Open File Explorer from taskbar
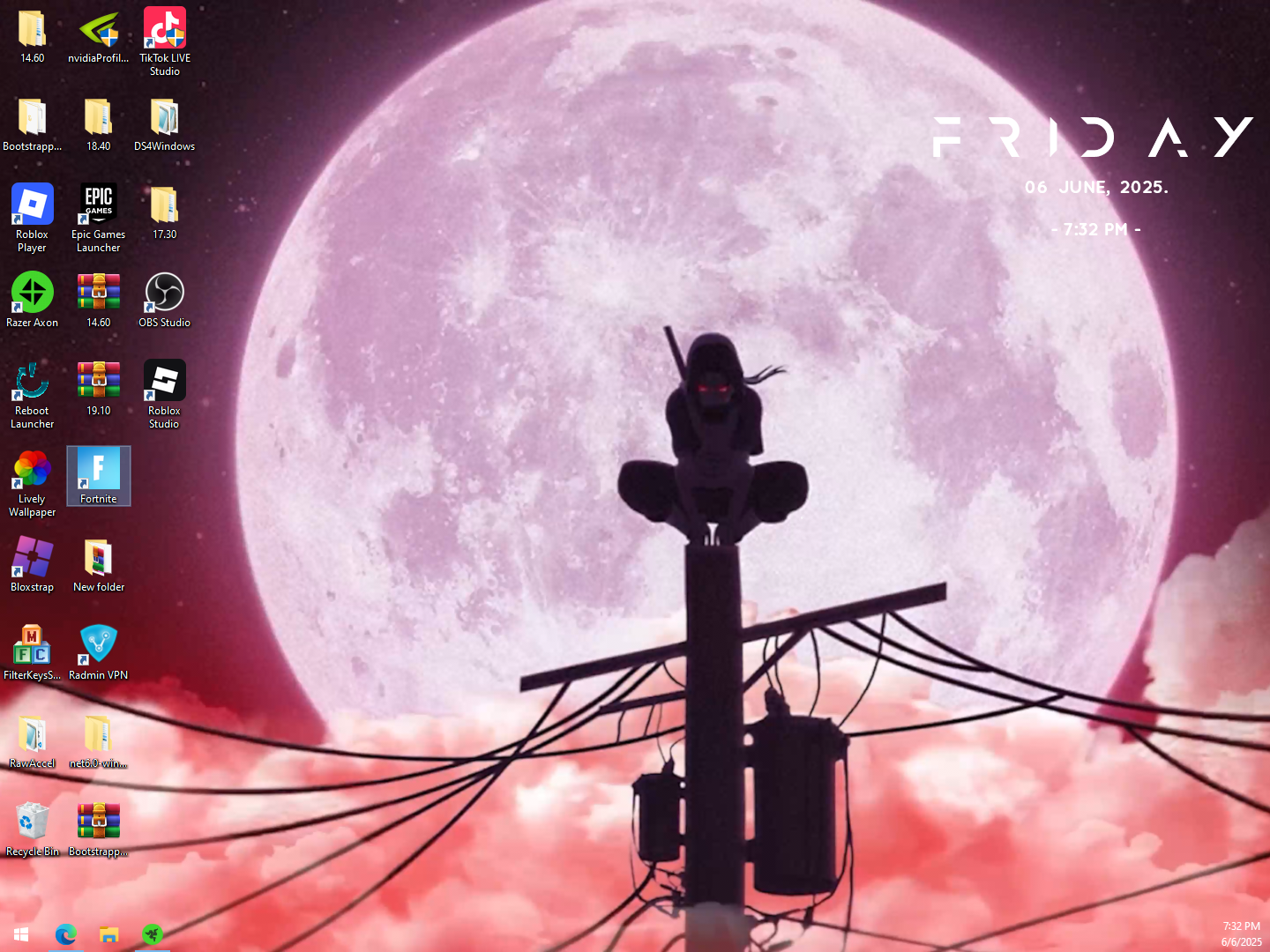The image size is (1270, 952). coord(108,934)
